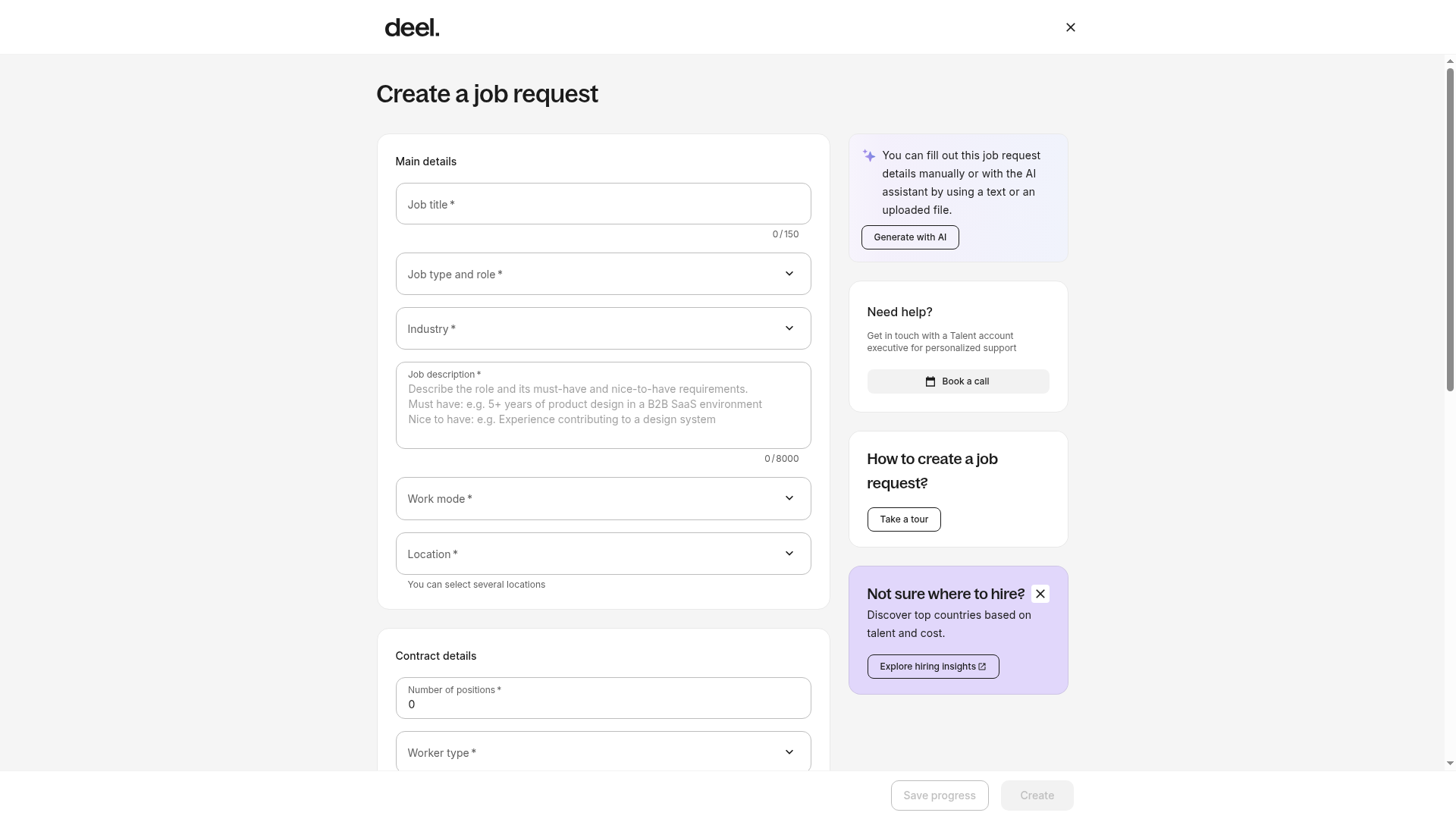Click into the Job description text area
The height and width of the screenshot is (819, 1456).
[x=603, y=405]
